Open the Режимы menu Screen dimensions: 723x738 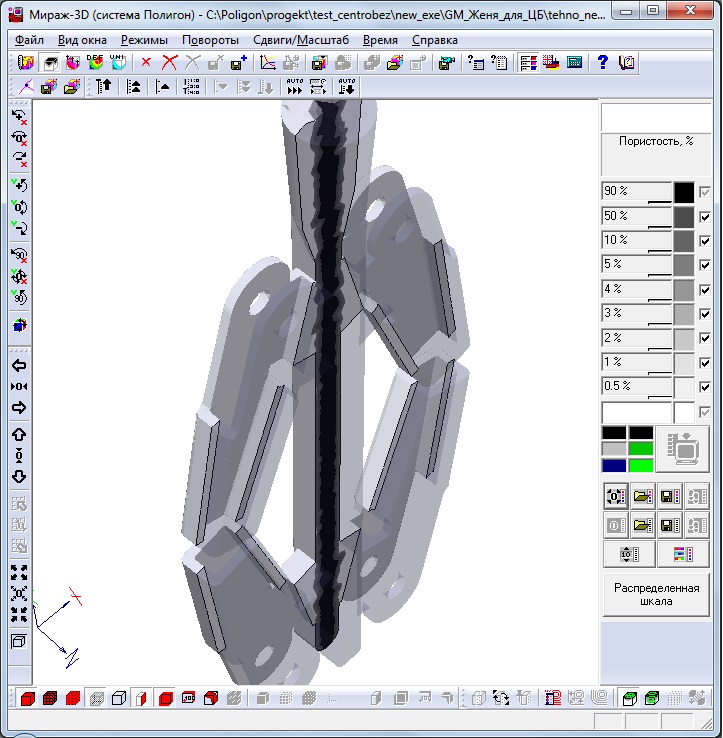pos(144,40)
